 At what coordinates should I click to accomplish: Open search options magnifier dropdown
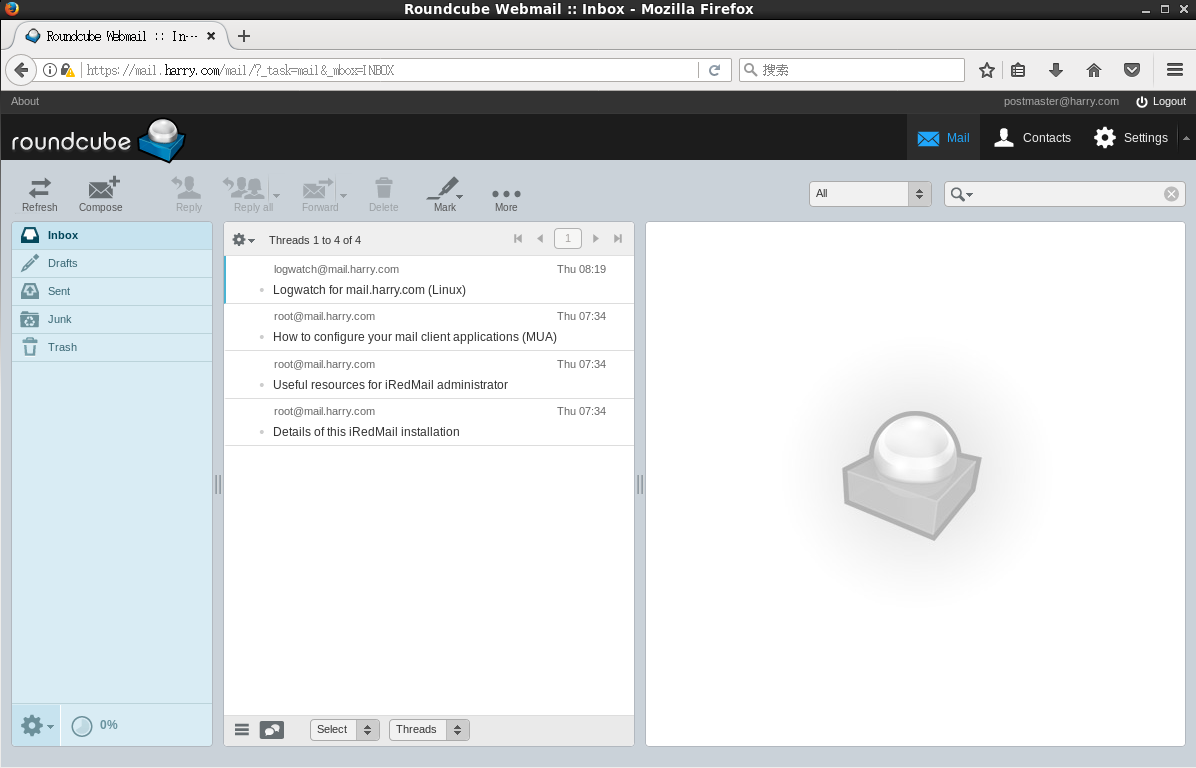click(961, 194)
